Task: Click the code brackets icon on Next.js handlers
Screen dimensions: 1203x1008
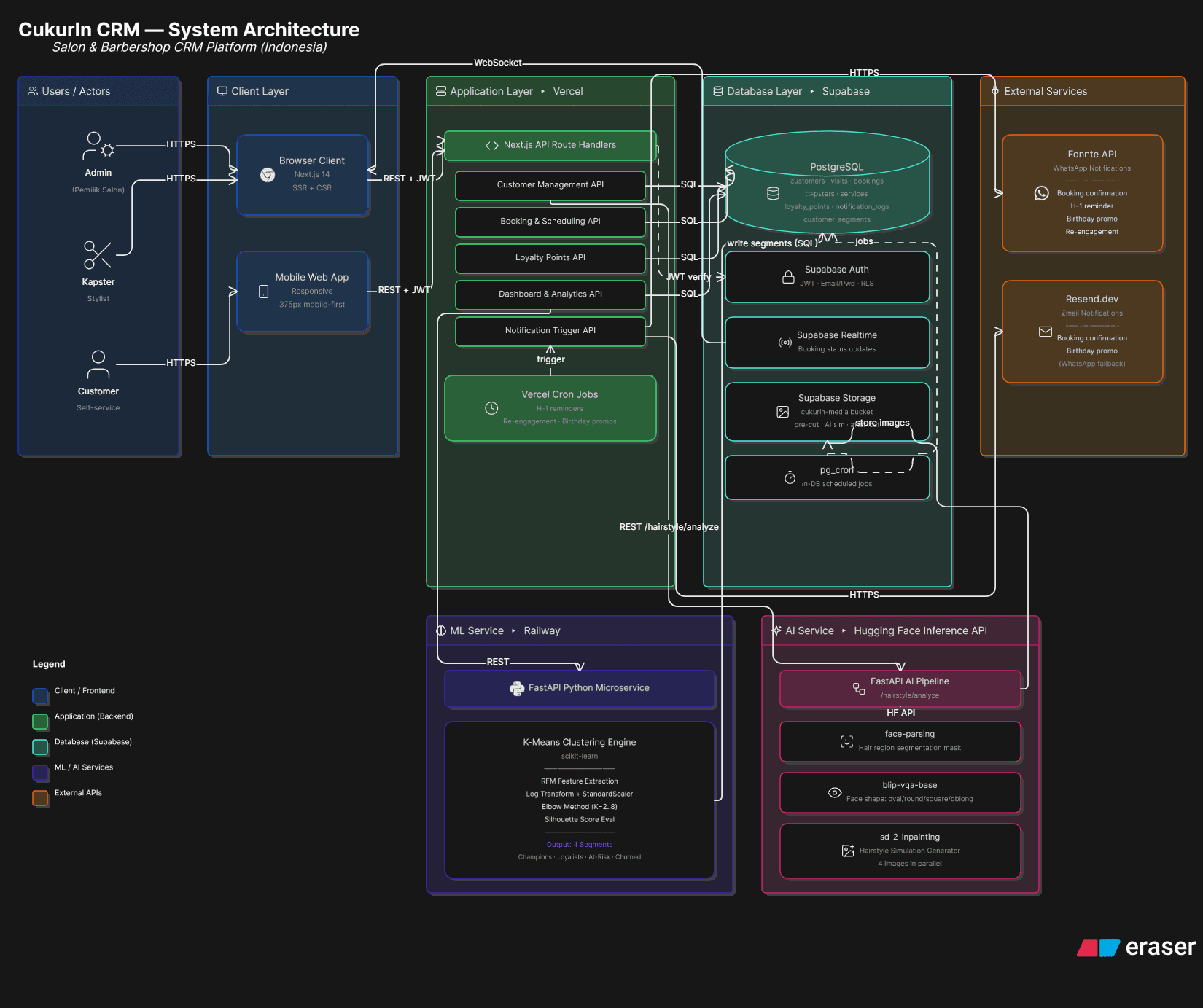Action: tap(492, 146)
